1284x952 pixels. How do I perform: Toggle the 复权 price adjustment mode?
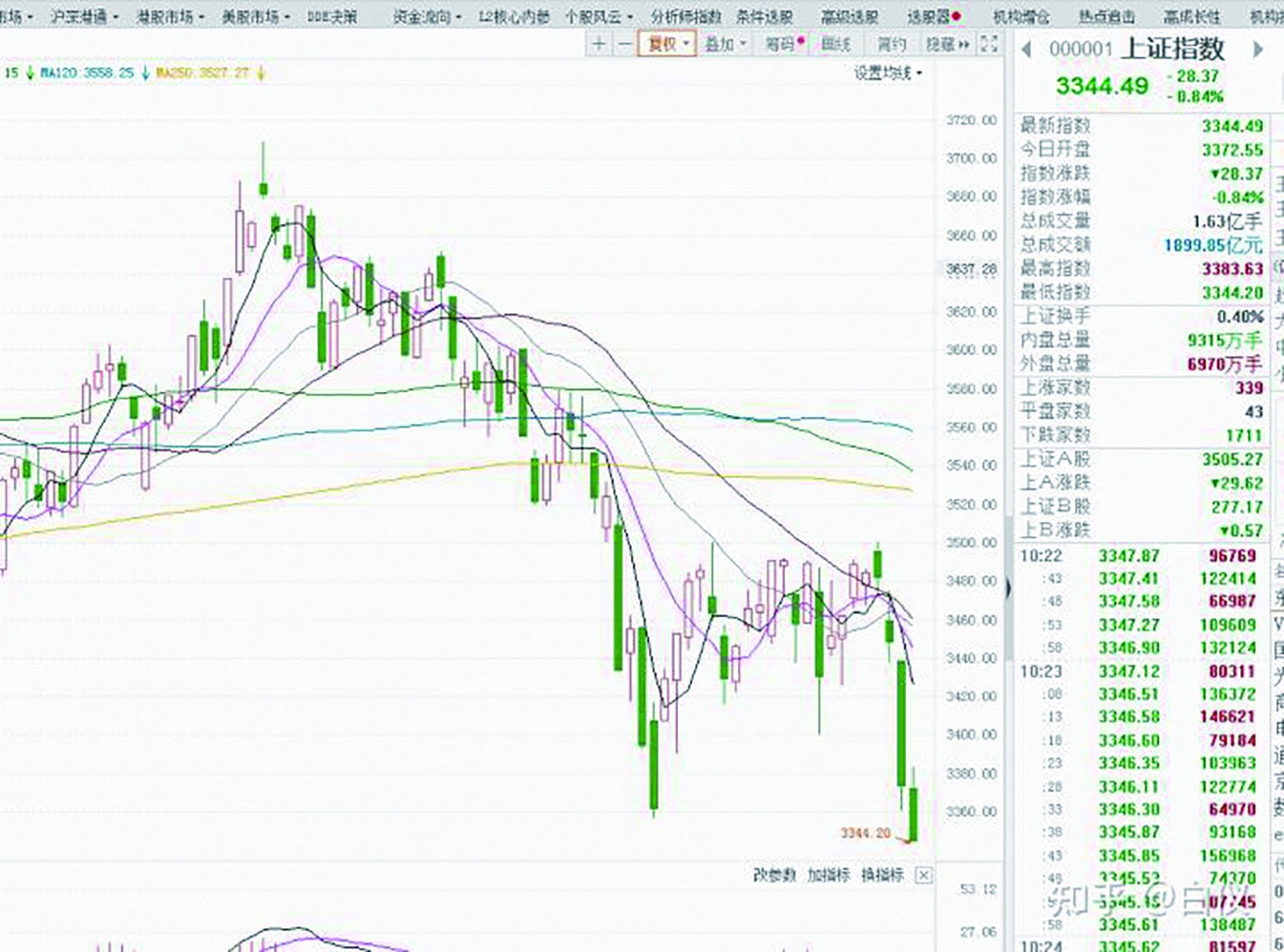[664, 44]
